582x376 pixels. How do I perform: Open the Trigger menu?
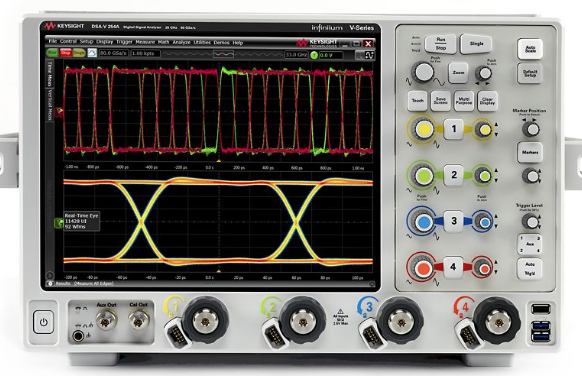pyautogui.click(x=124, y=42)
